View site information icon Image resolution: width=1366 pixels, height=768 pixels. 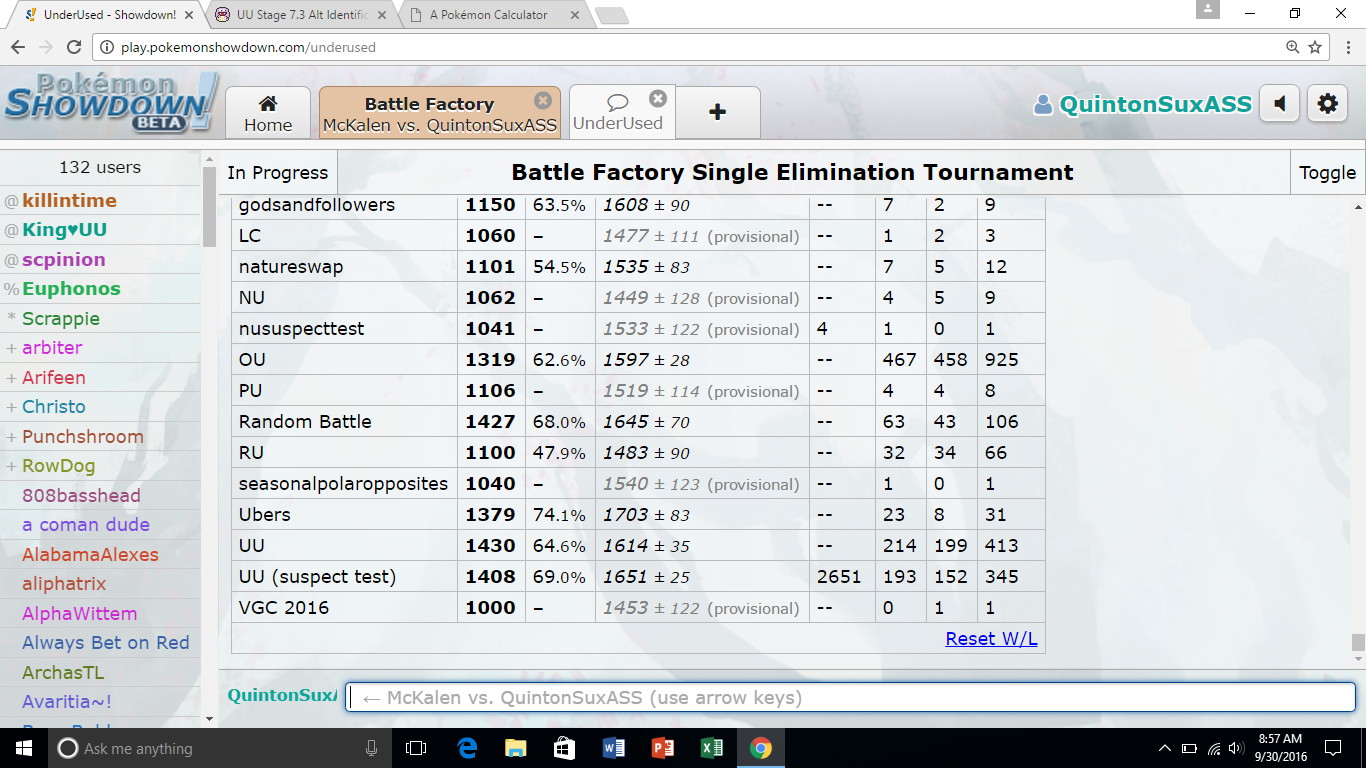pyautogui.click(x=106, y=47)
